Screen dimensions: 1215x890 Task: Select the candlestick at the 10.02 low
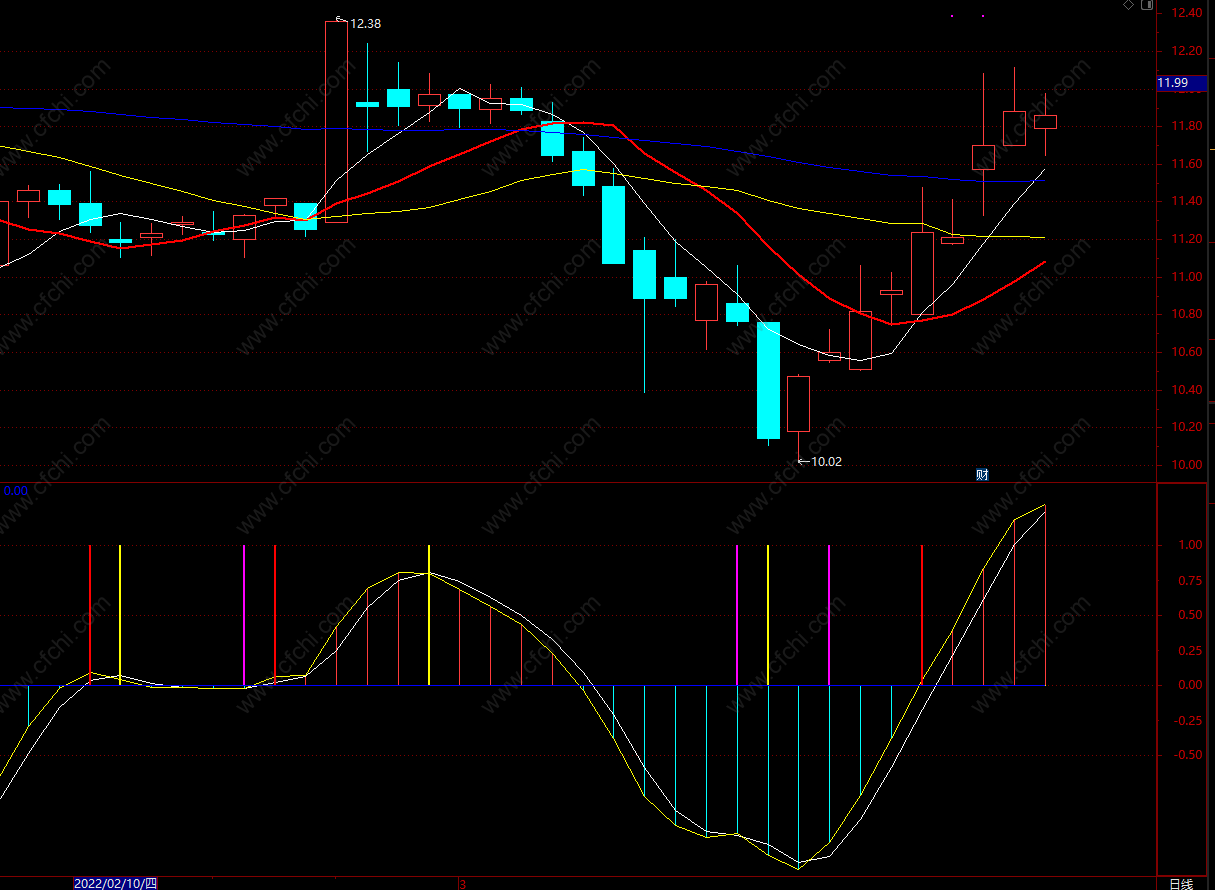(x=798, y=404)
